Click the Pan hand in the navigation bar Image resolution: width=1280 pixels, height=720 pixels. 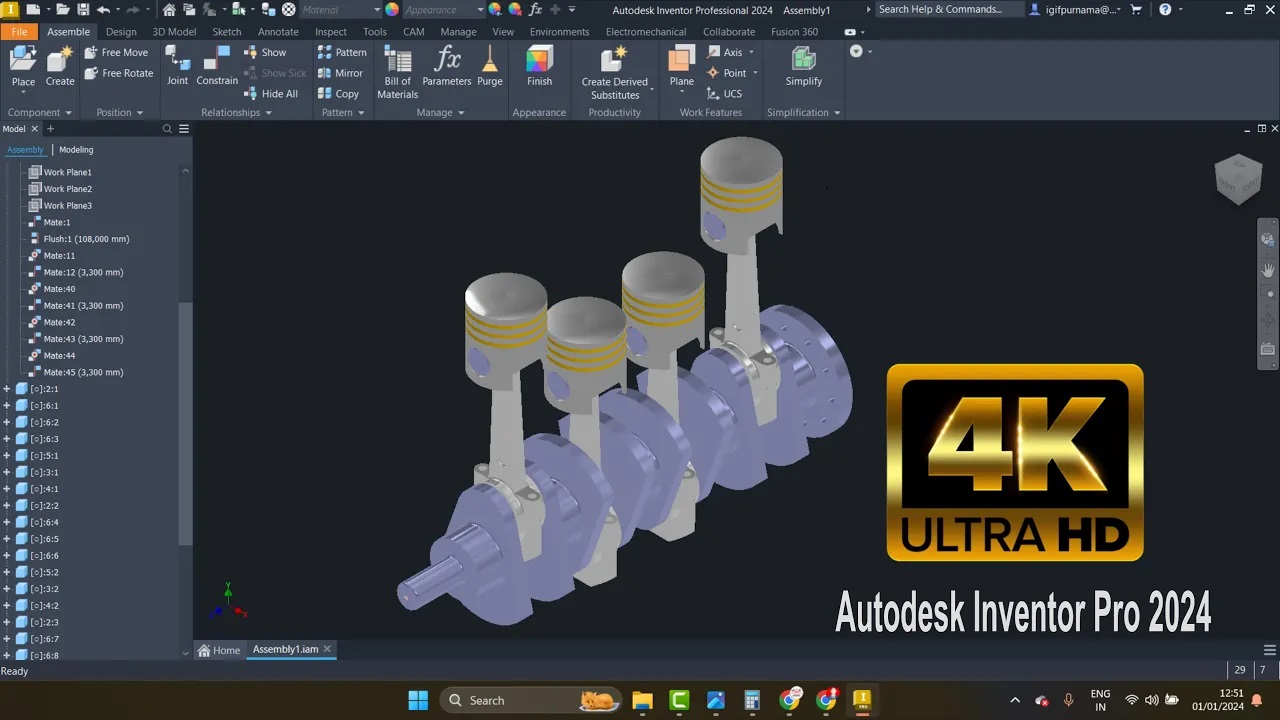click(1268, 270)
